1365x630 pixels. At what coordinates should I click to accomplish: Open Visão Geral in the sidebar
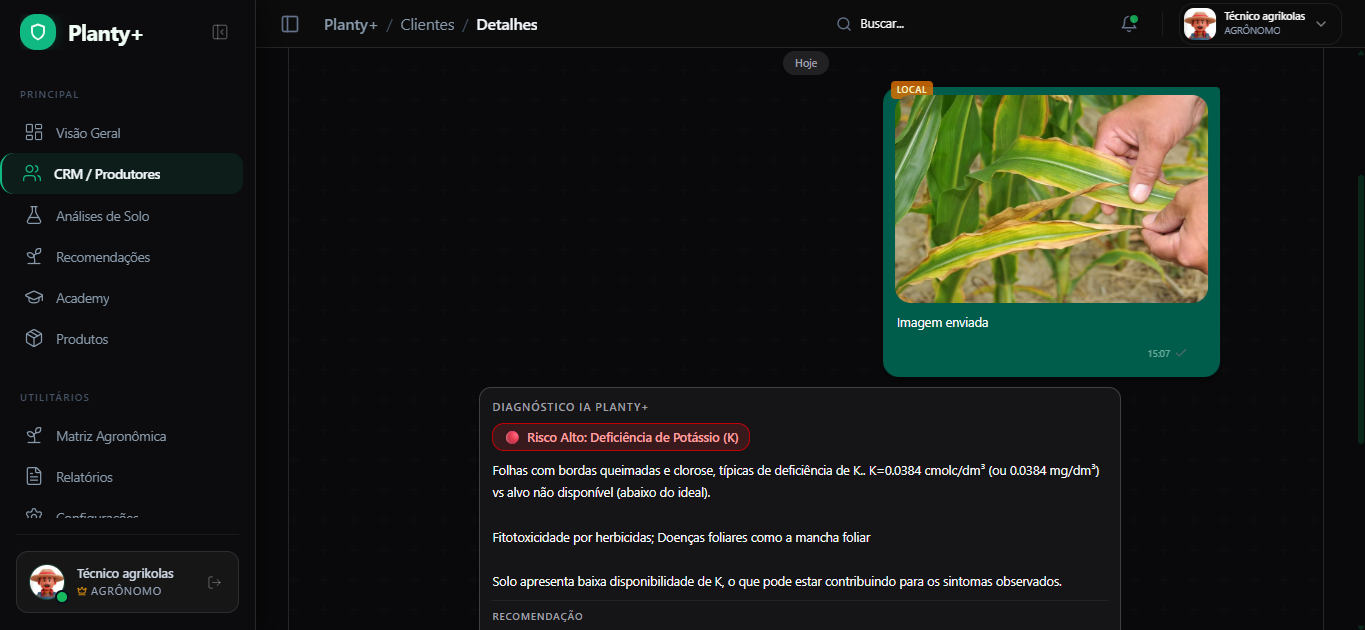[x=88, y=133]
